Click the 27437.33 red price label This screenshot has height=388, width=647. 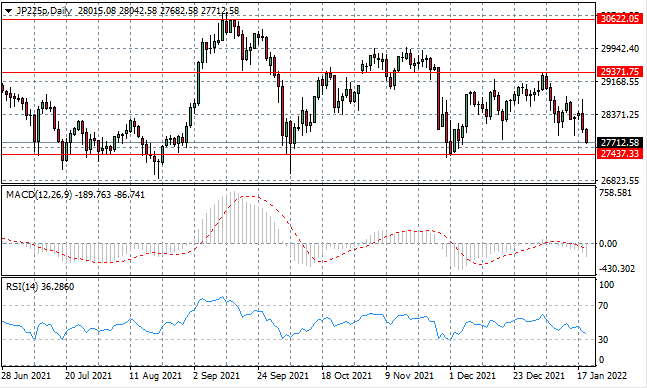tap(620, 154)
